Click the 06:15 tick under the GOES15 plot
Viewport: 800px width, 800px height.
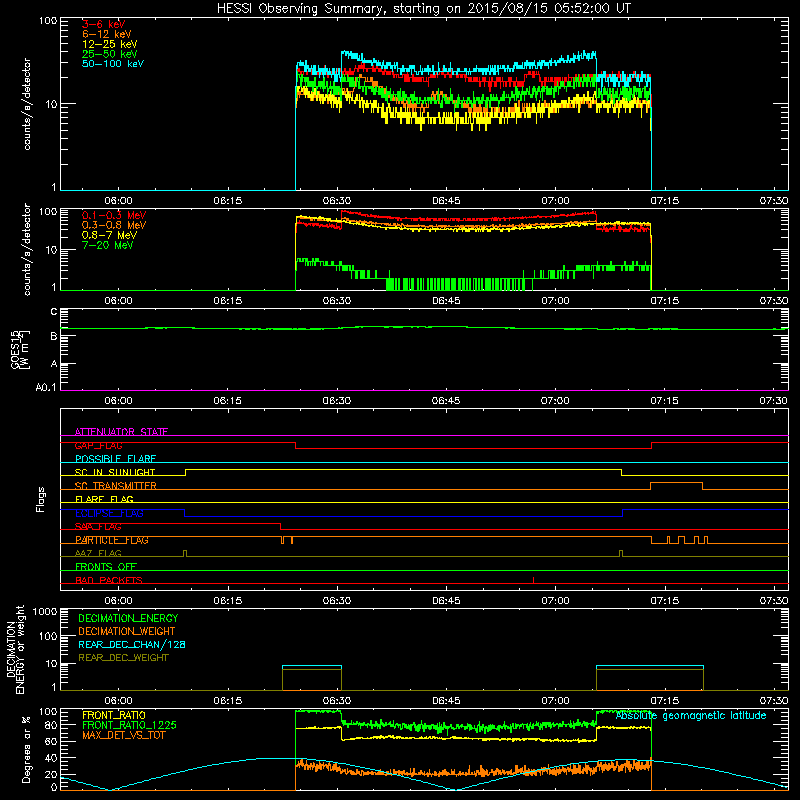(228, 401)
